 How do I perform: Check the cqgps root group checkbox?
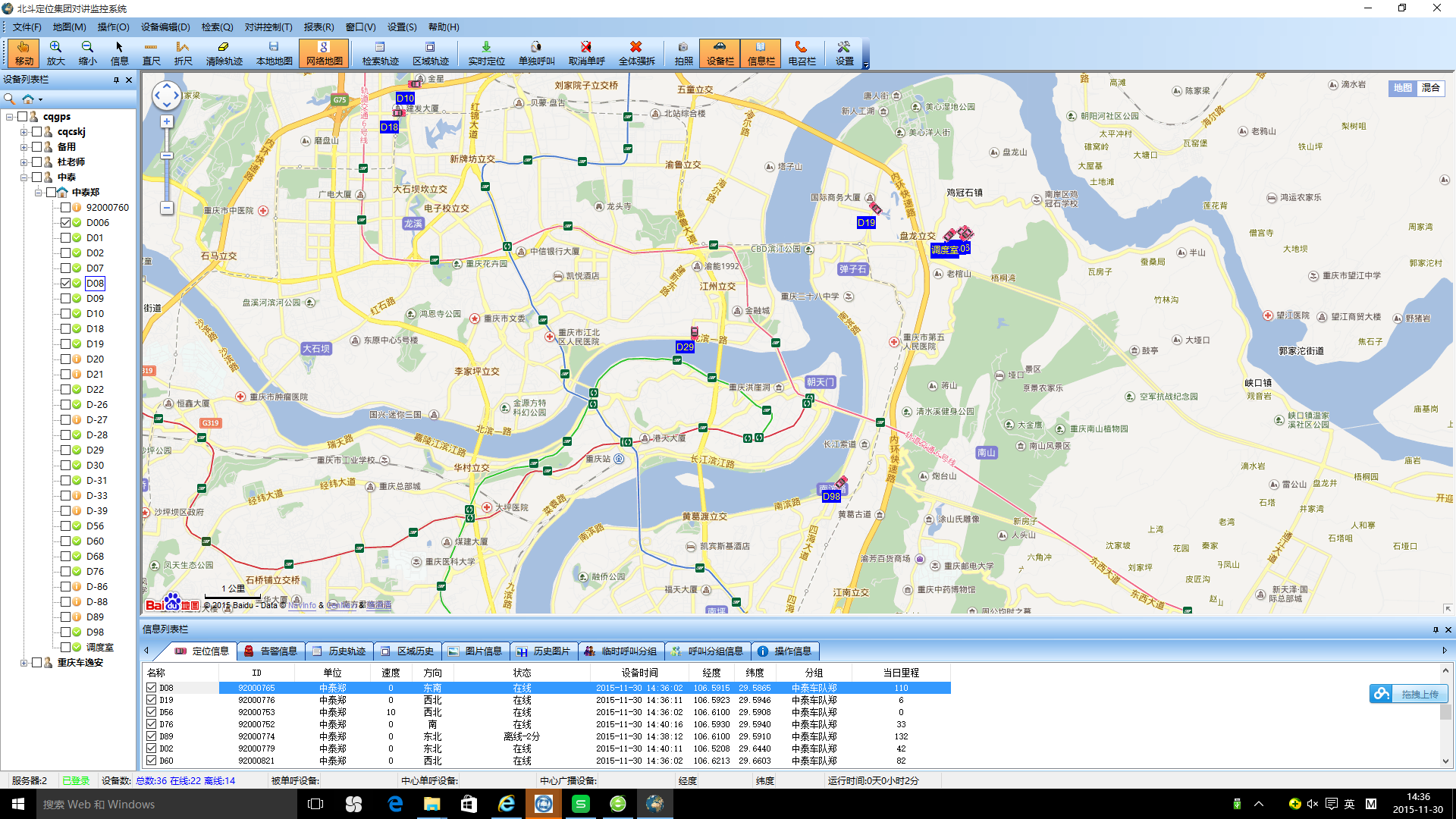[x=22, y=116]
